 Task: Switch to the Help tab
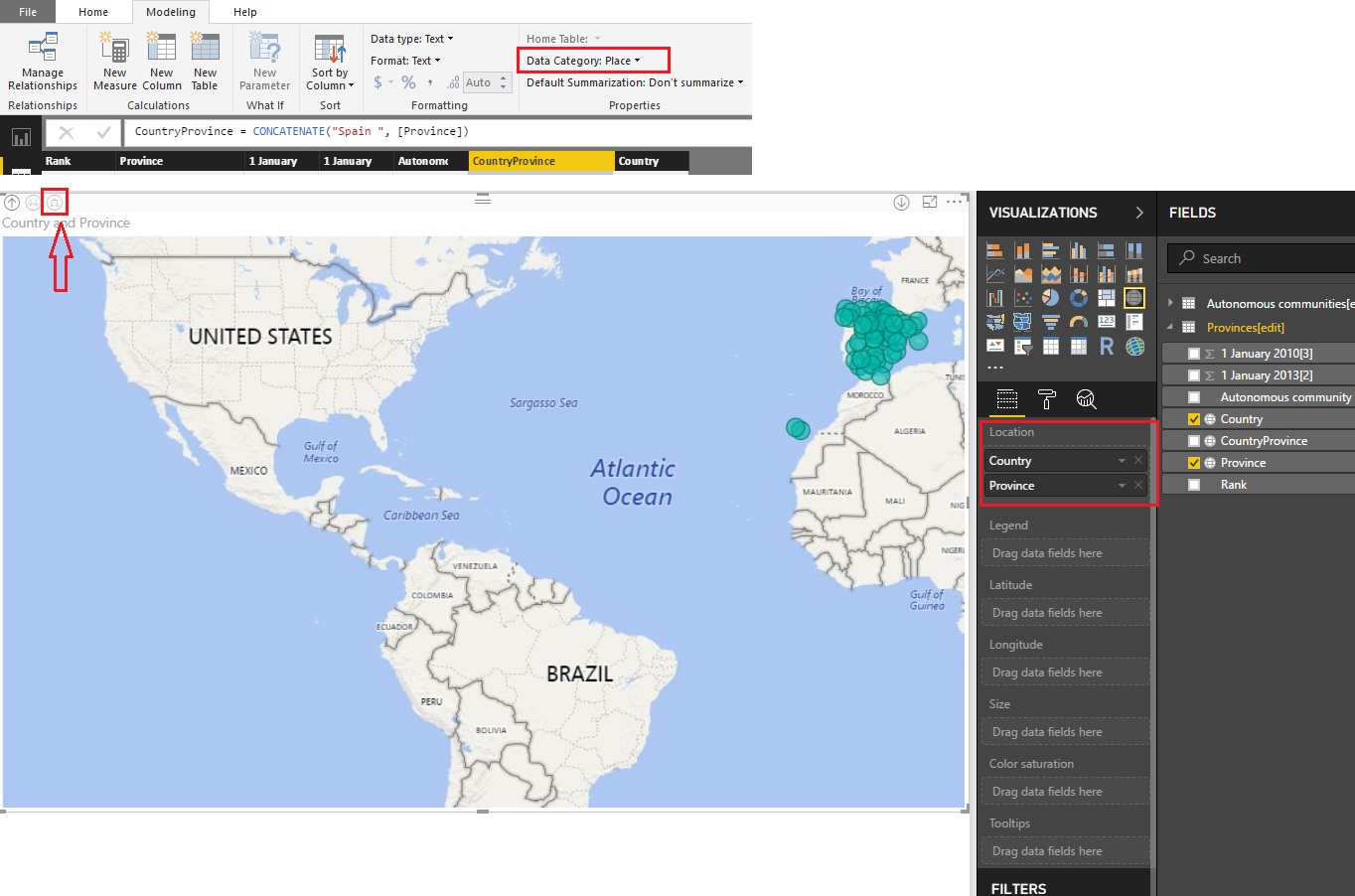click(x=245, y=12)
